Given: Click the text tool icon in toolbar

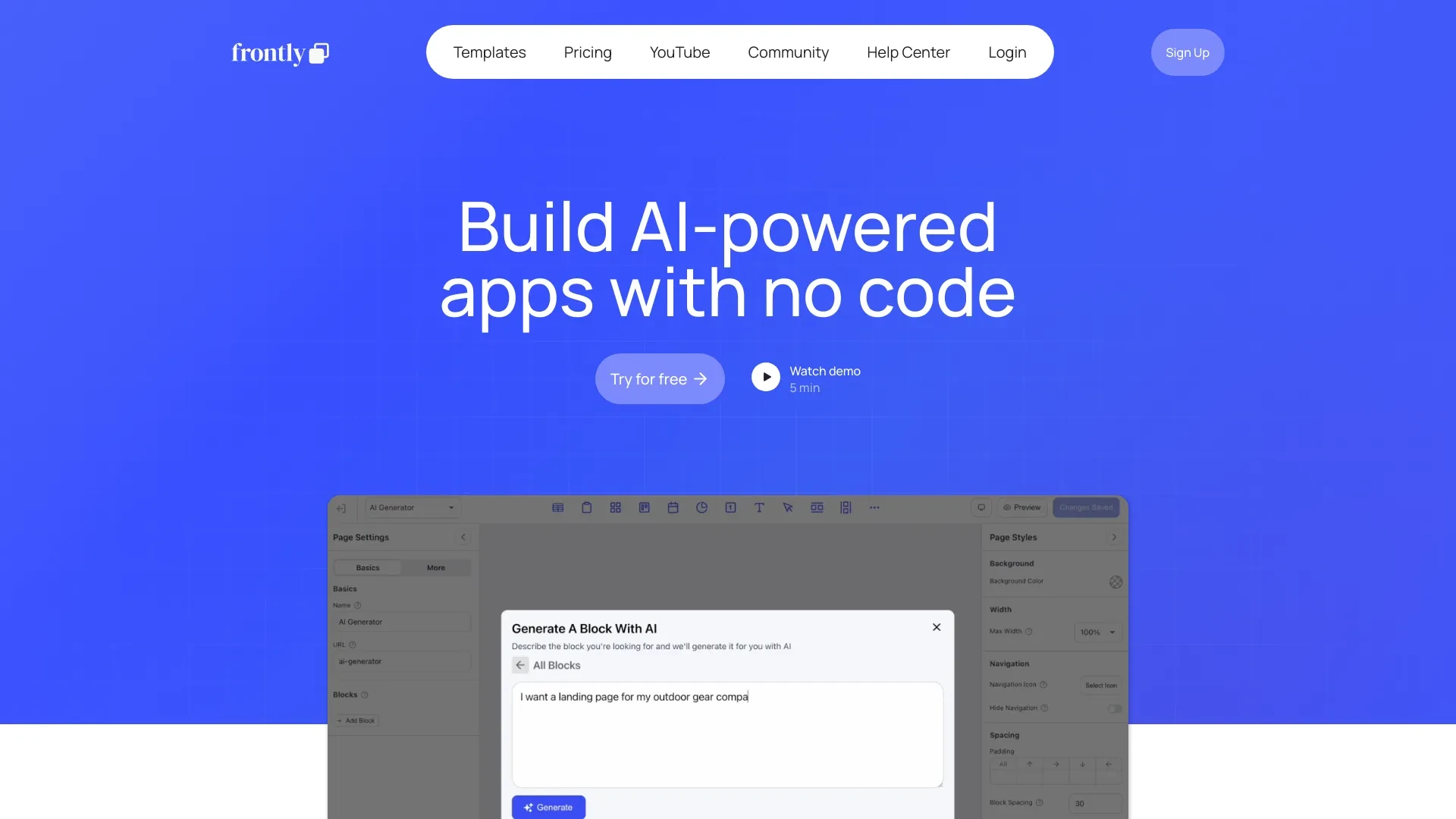Looking at the screenshot, I should click(x=760, y=507).
